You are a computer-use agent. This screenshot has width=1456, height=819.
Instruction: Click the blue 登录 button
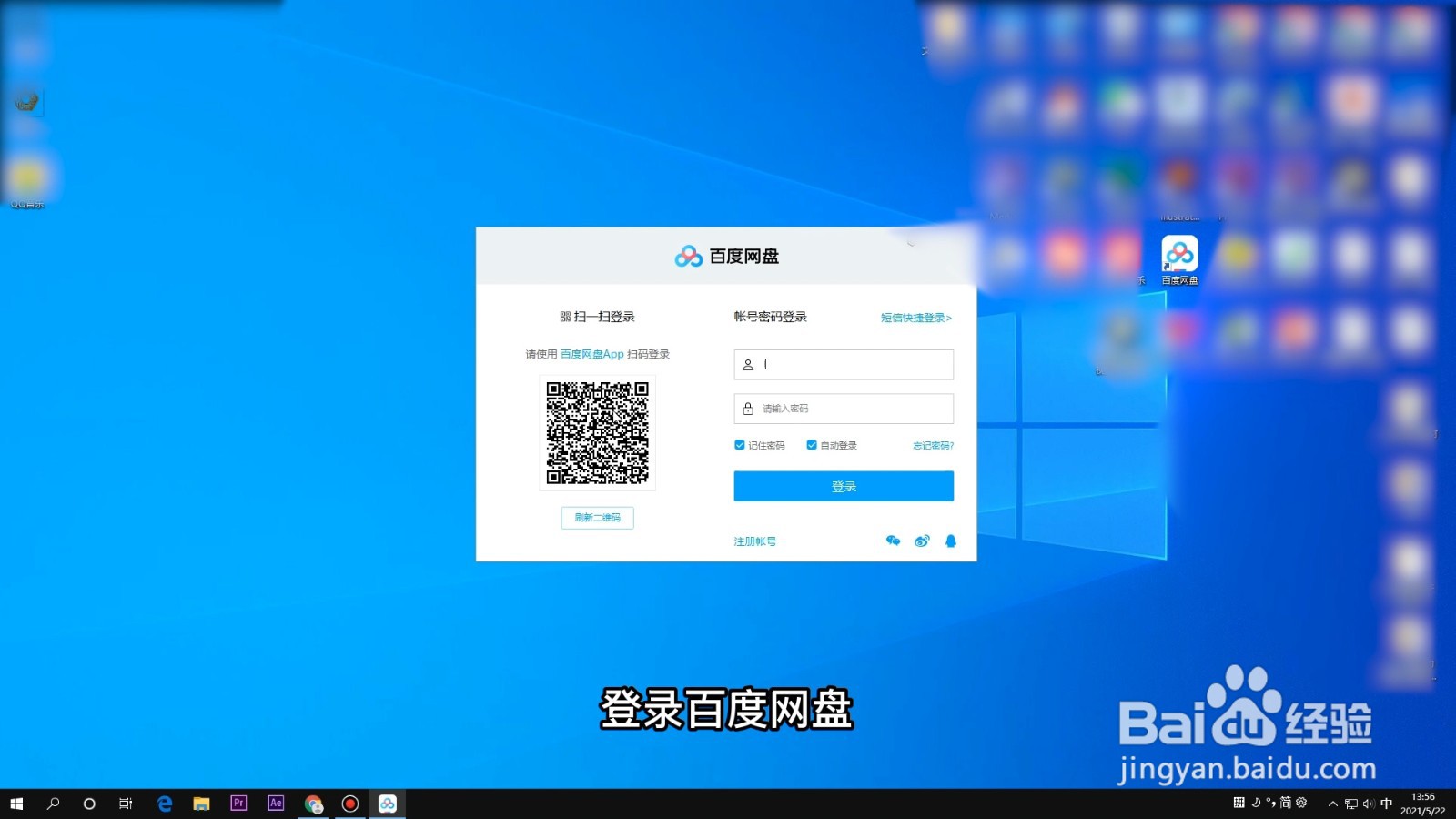[x=844, y=486]
